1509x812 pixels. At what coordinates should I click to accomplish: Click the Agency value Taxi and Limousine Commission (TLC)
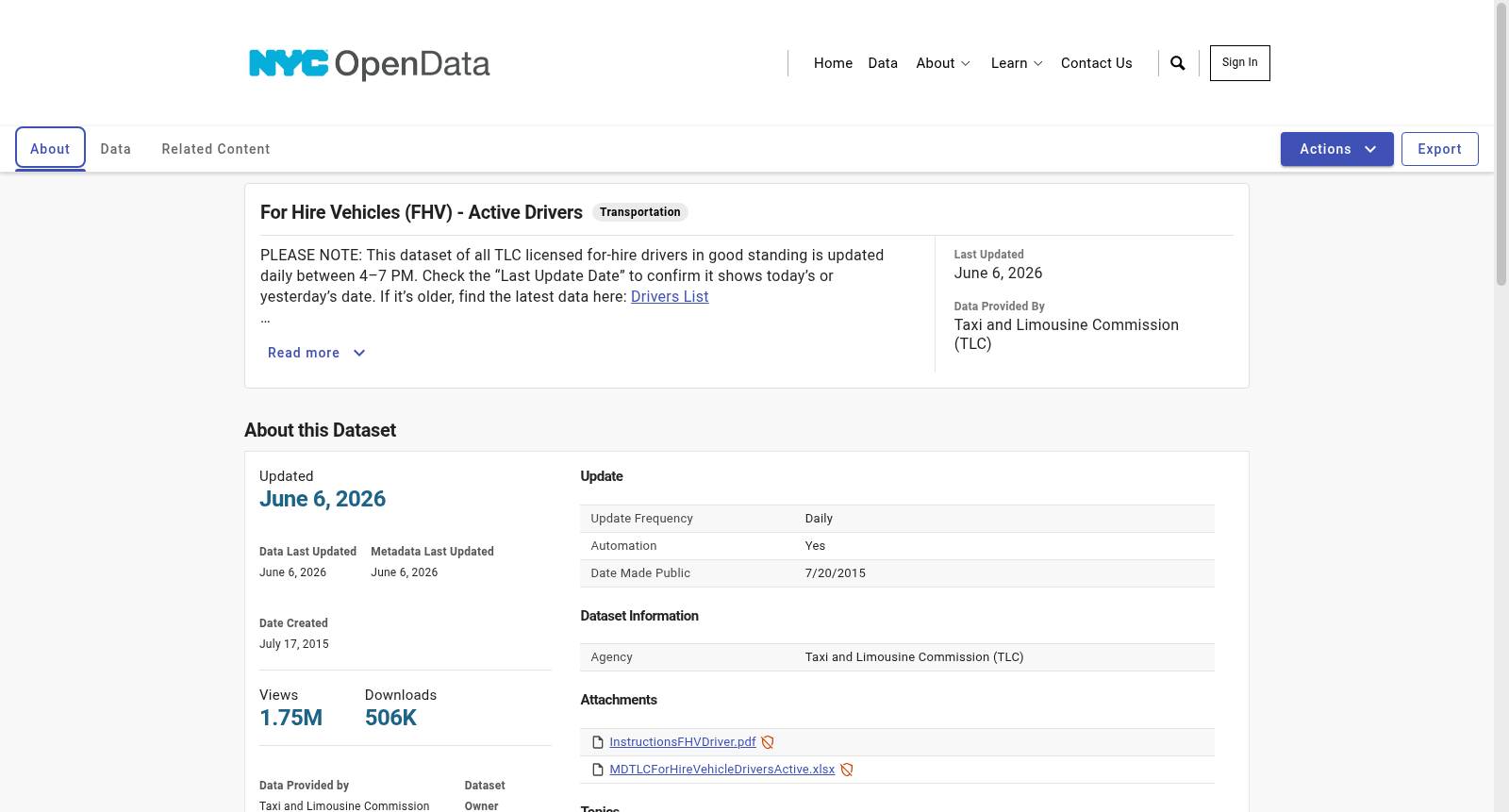click(914, 657)
